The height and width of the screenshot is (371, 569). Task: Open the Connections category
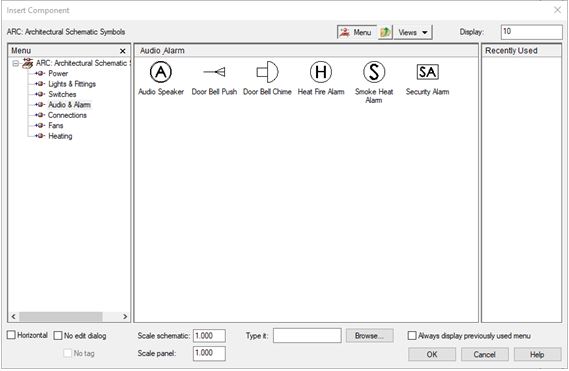(67, 115)
